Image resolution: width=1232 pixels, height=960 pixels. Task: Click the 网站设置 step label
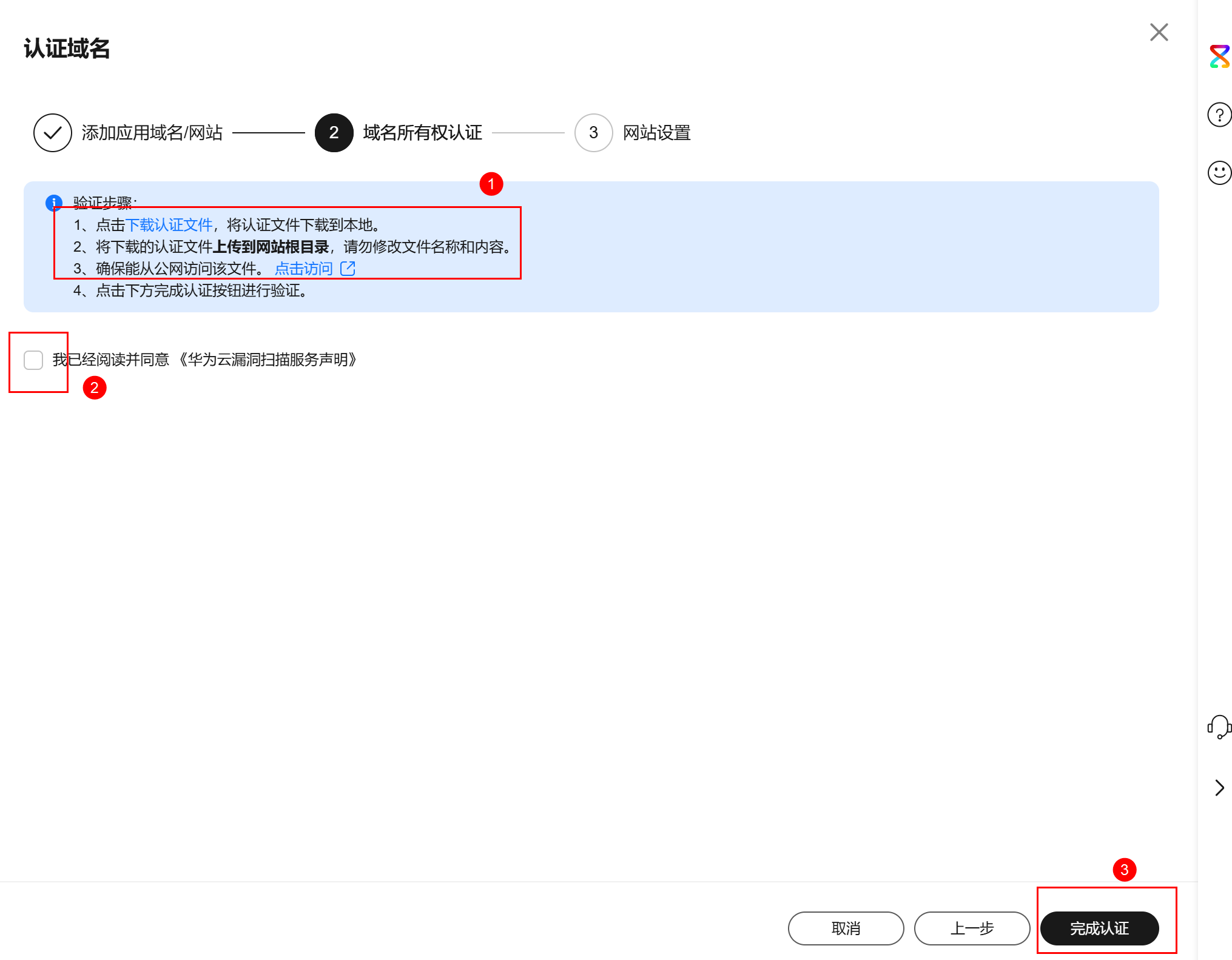pyautogui.click(x=656, y=133)
